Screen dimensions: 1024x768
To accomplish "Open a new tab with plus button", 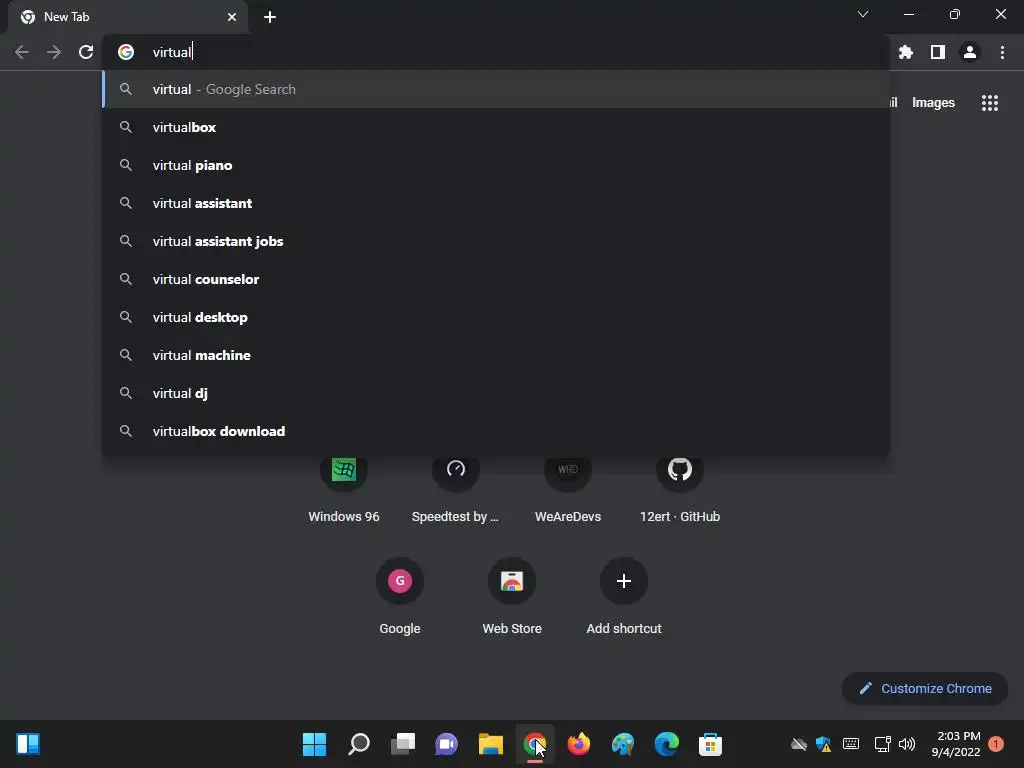I will click(x=270, y=17).
